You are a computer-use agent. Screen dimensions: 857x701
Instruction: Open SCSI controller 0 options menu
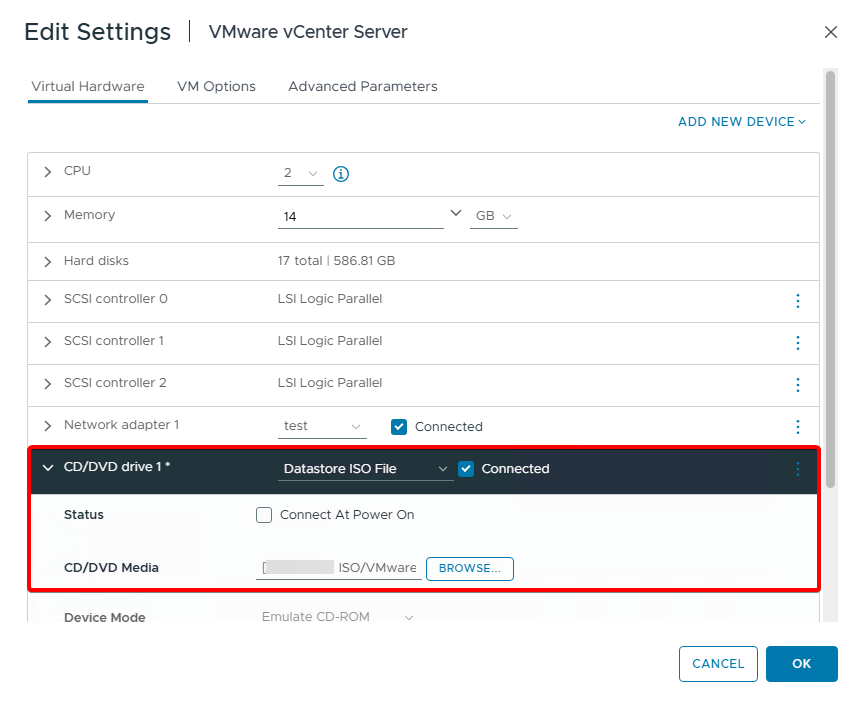coord(797,300)
